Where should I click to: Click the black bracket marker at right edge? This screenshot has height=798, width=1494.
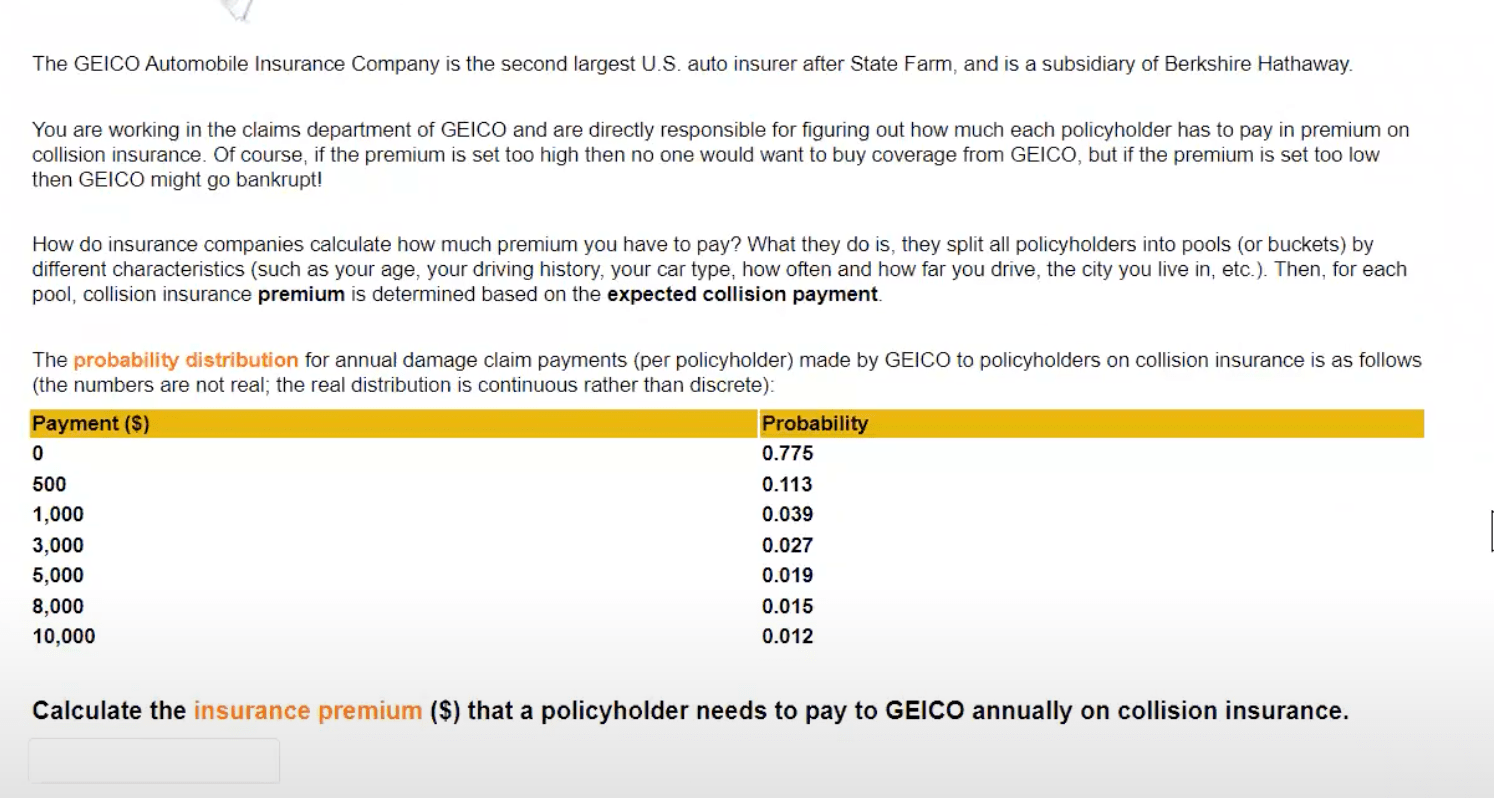coord(1490,530)
